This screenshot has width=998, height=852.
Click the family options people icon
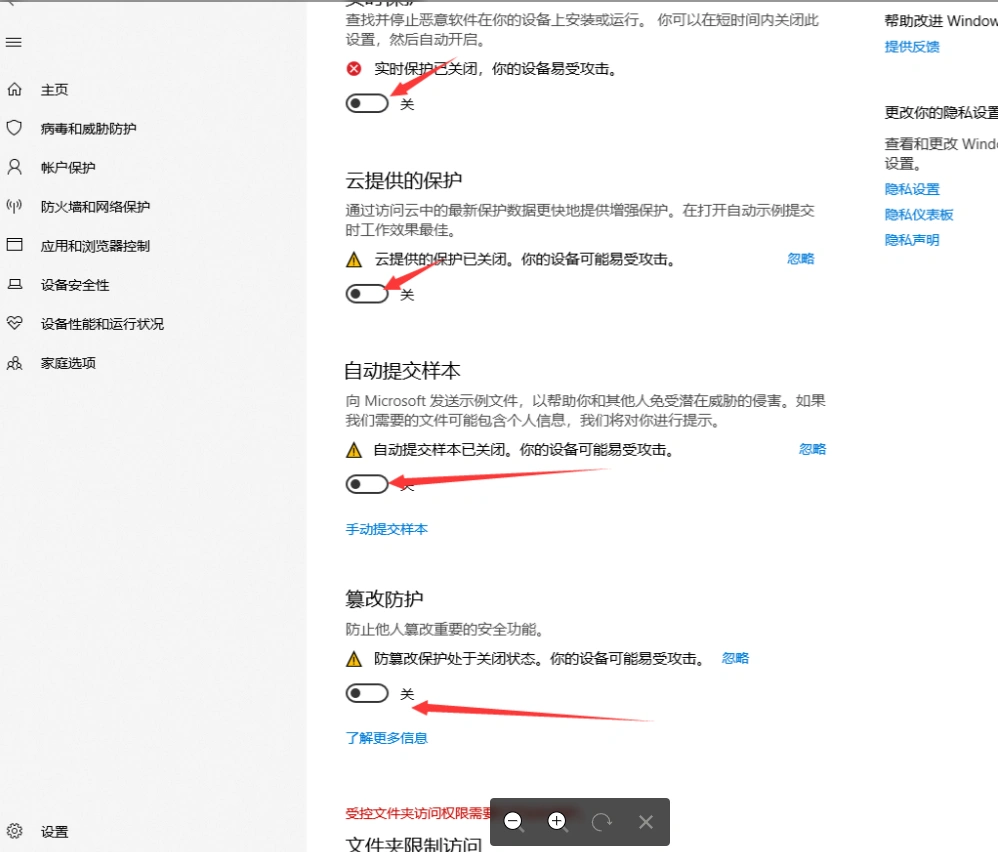[14, 363]
